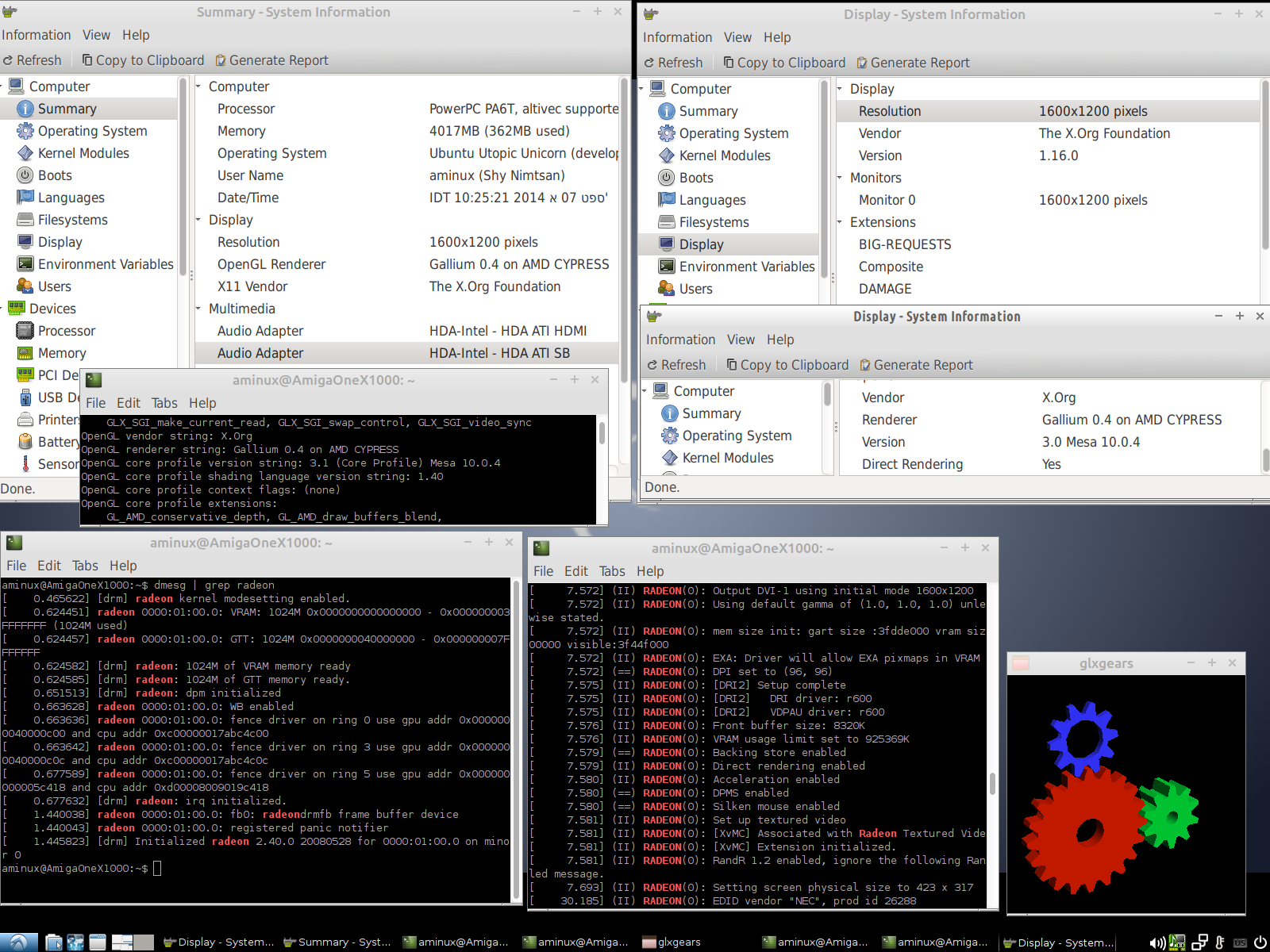Open the View menu in the Summary window
1270x952 pixels.
[x=96, y=35]
